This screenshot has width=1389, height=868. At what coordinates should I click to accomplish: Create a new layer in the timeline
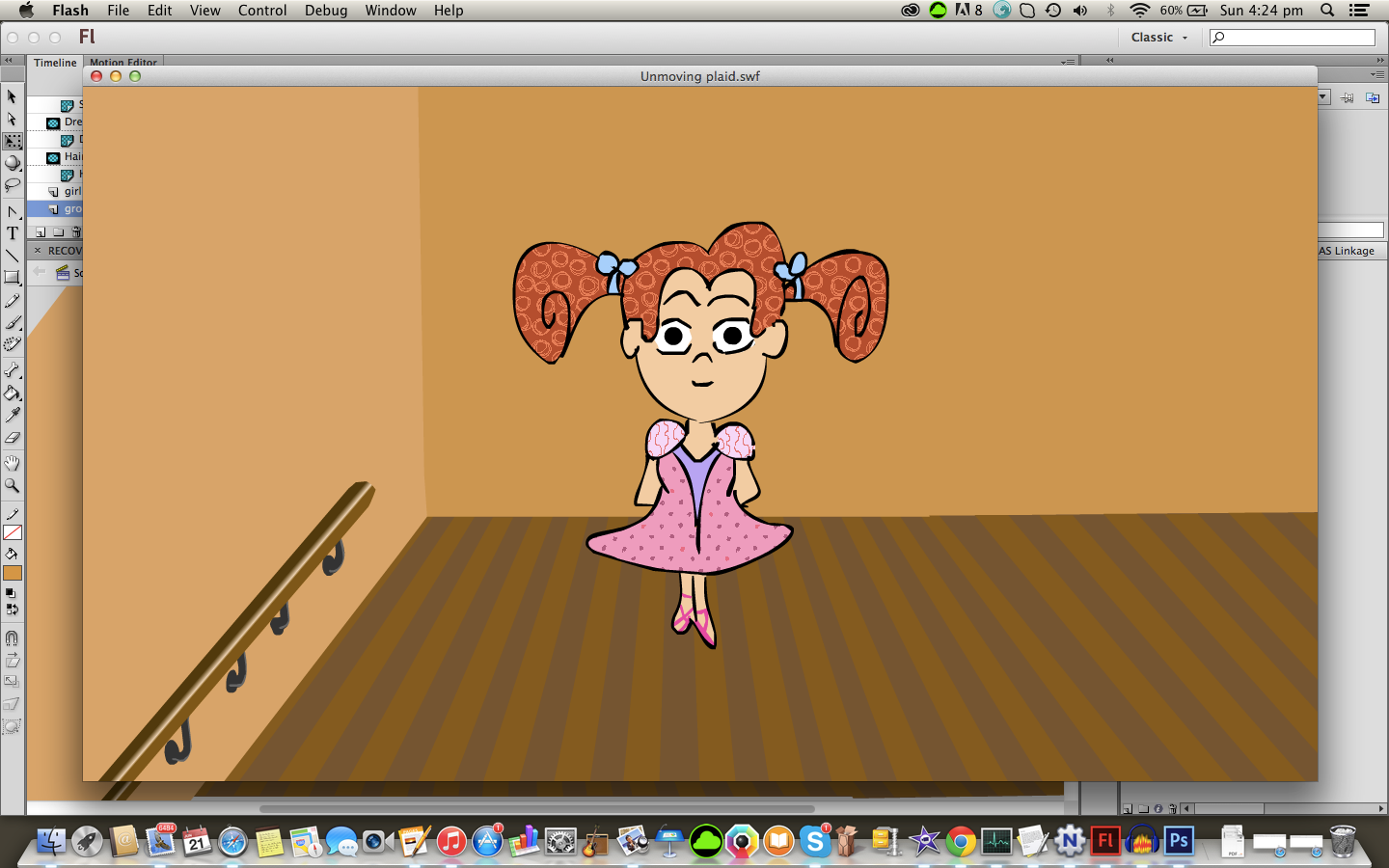coord(40,231)
